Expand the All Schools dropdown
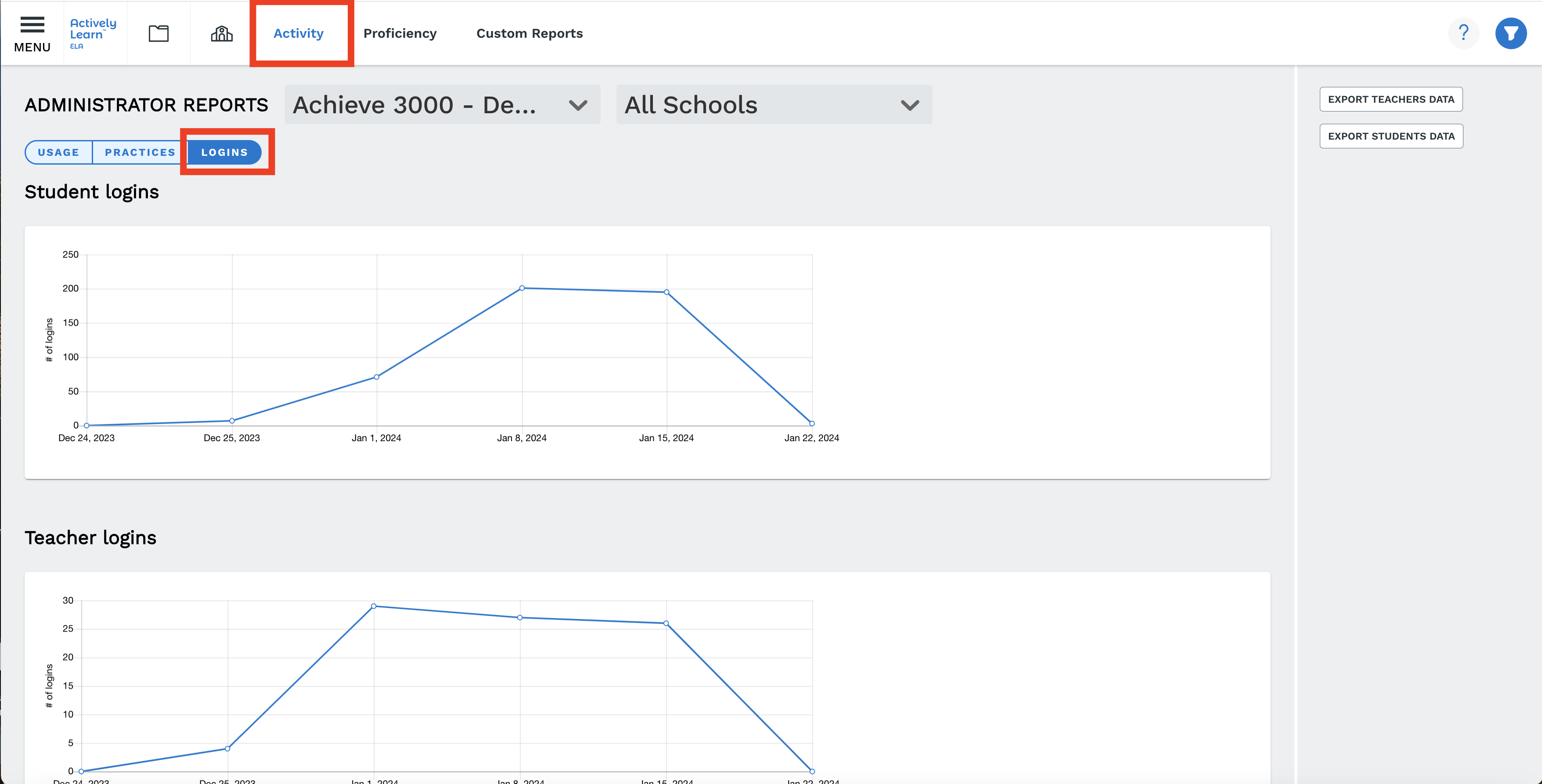 pos(774,105)
